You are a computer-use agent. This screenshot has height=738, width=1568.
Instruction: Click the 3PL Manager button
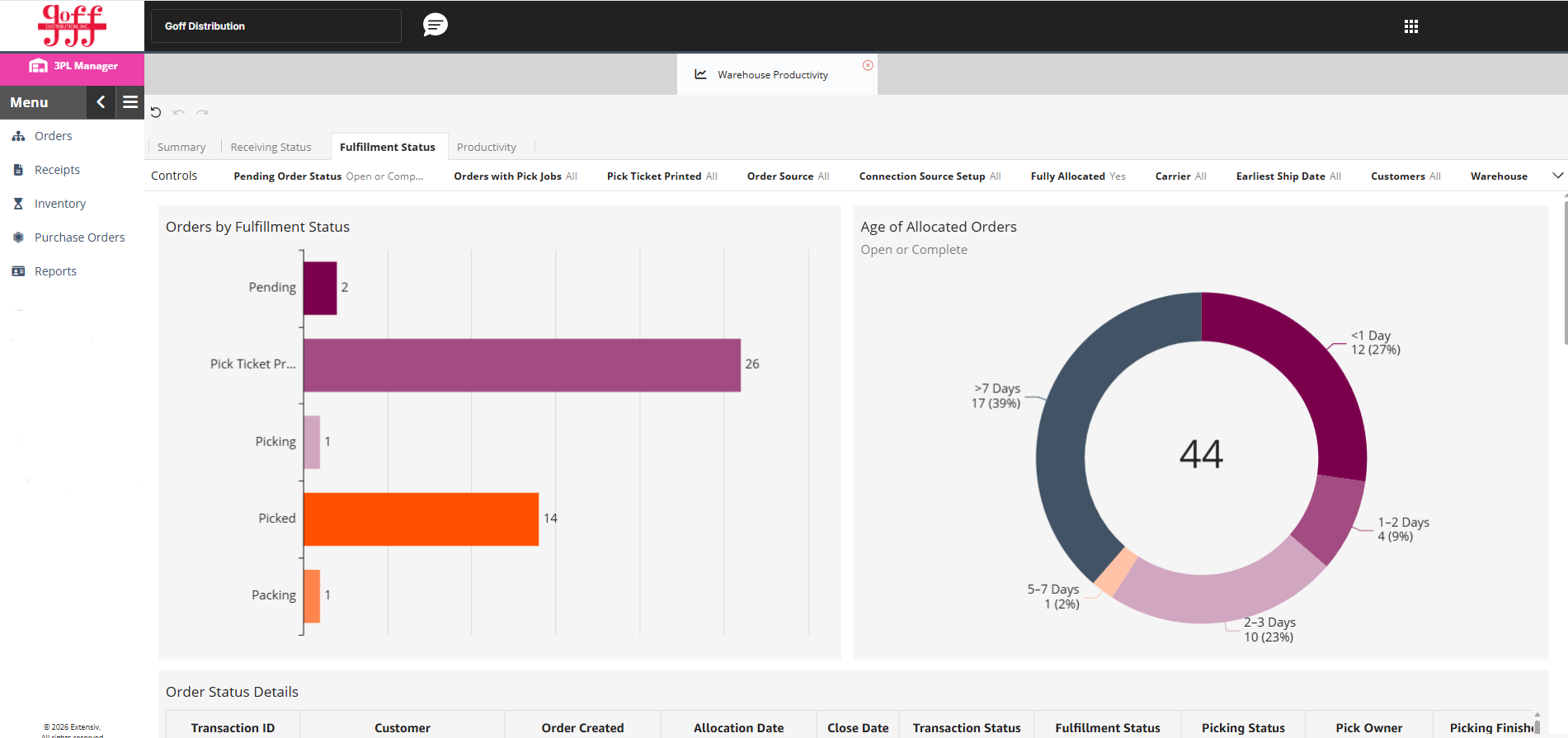coord(73,66)
